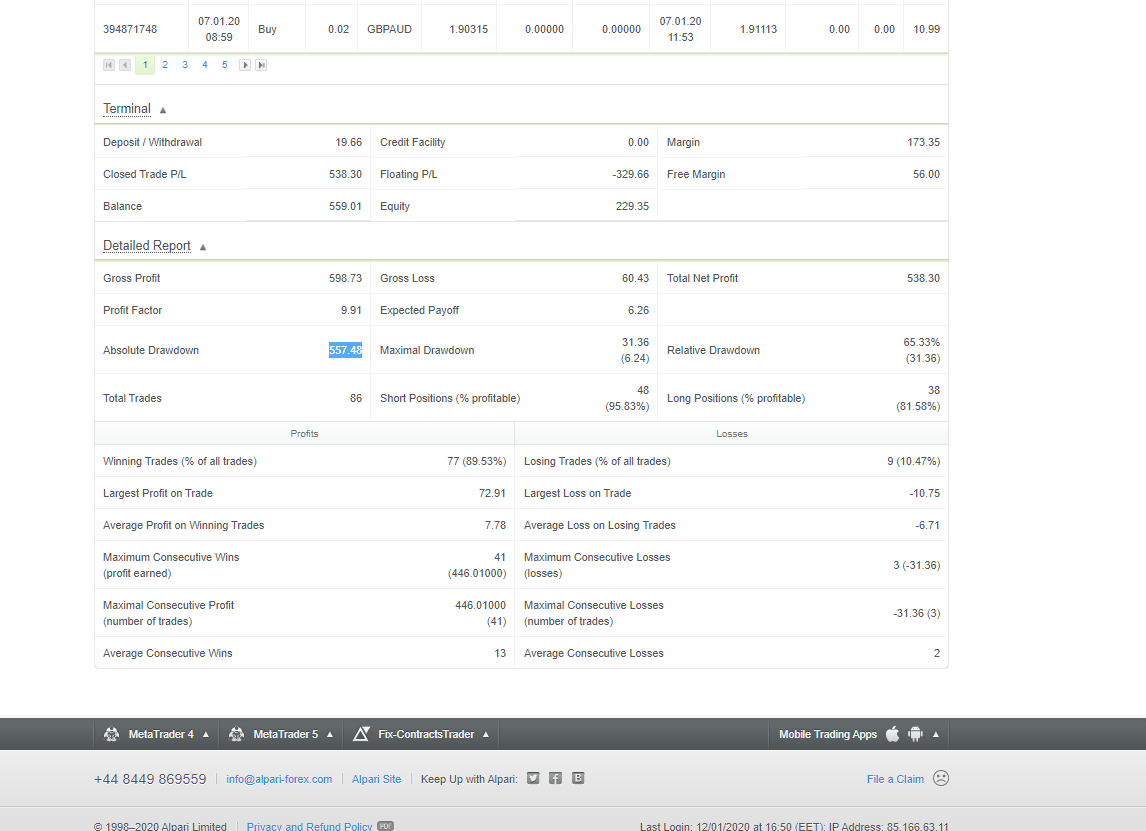Open the Alpari Site link
The width and height of the screenshot is (1146, 831).
tap(376, 779)
